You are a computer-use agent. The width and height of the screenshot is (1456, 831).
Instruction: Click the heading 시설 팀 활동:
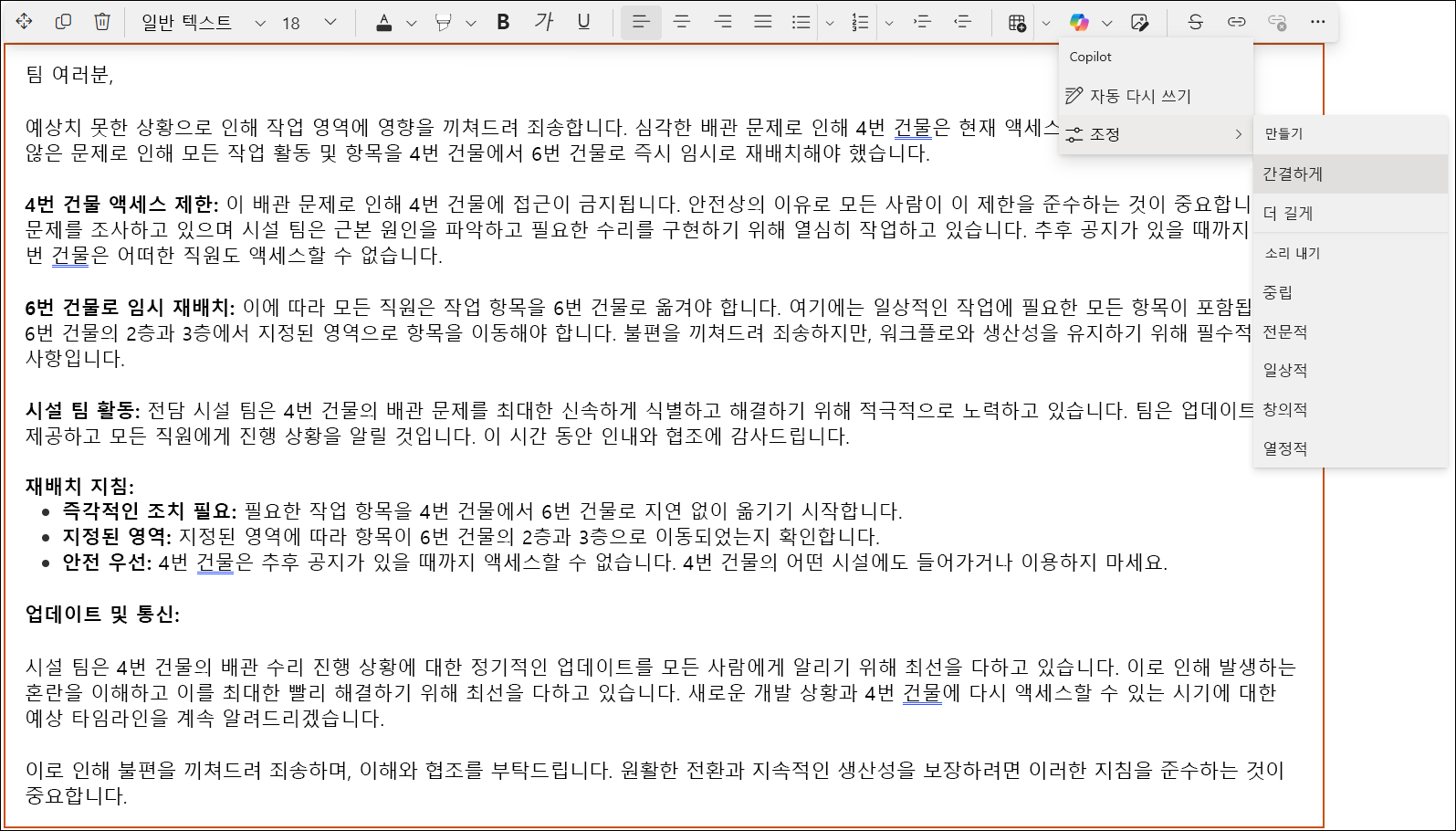point(82,410)
